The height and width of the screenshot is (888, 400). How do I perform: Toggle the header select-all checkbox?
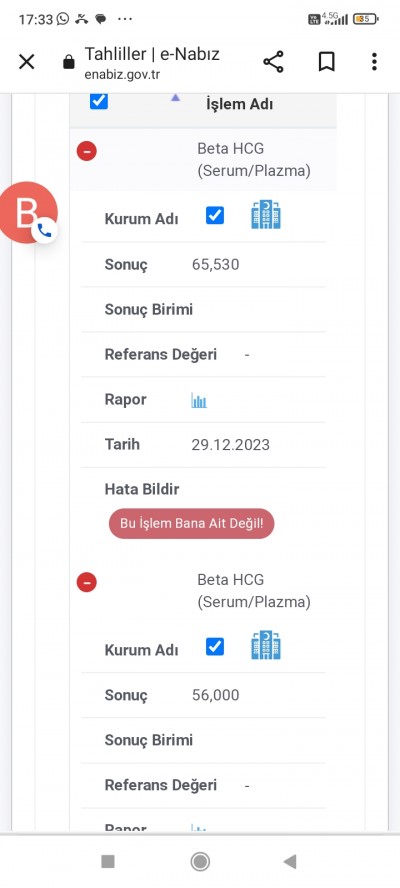99,101
